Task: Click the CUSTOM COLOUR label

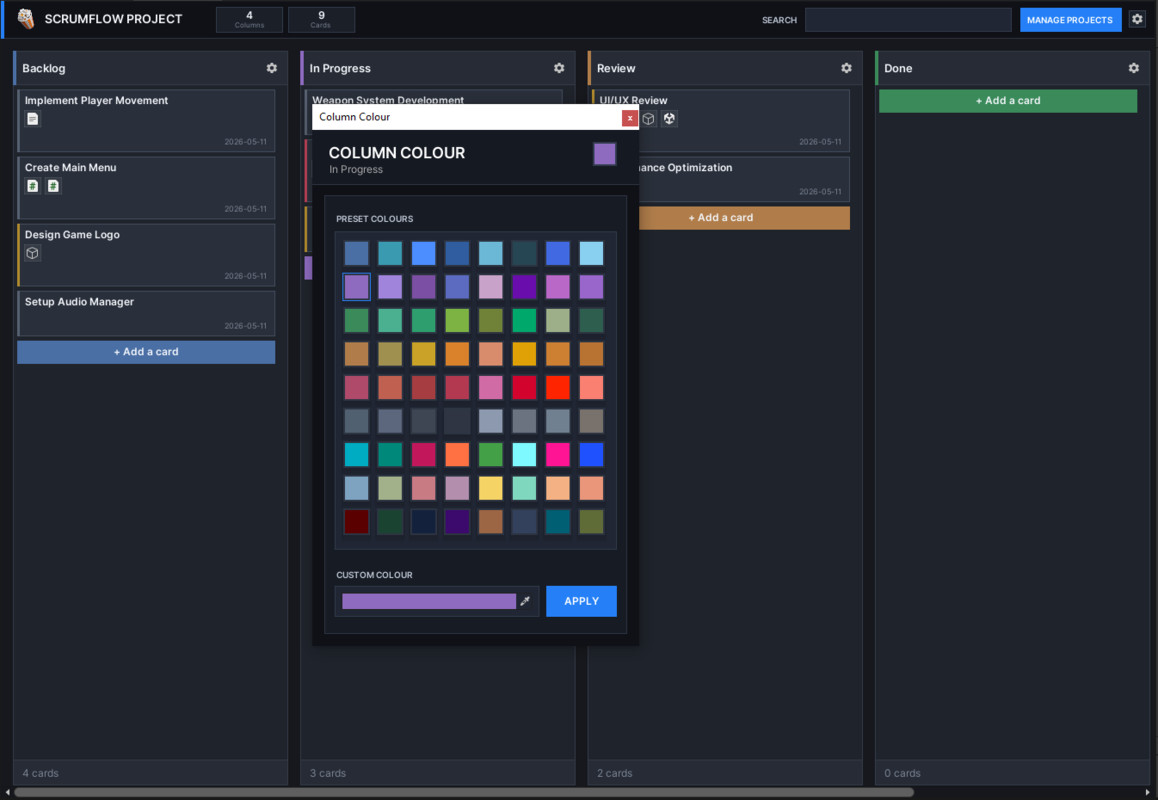Action: [374, 575]
